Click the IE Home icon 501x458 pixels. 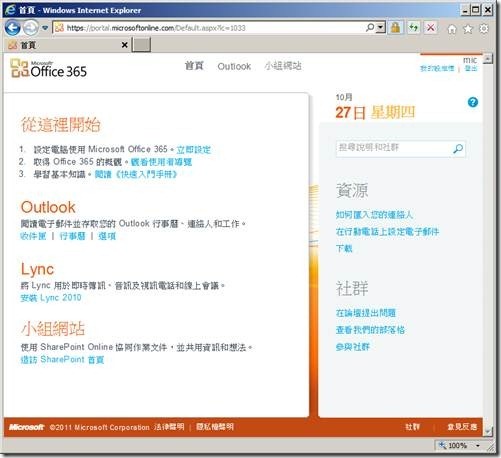[x=452, y=29]
